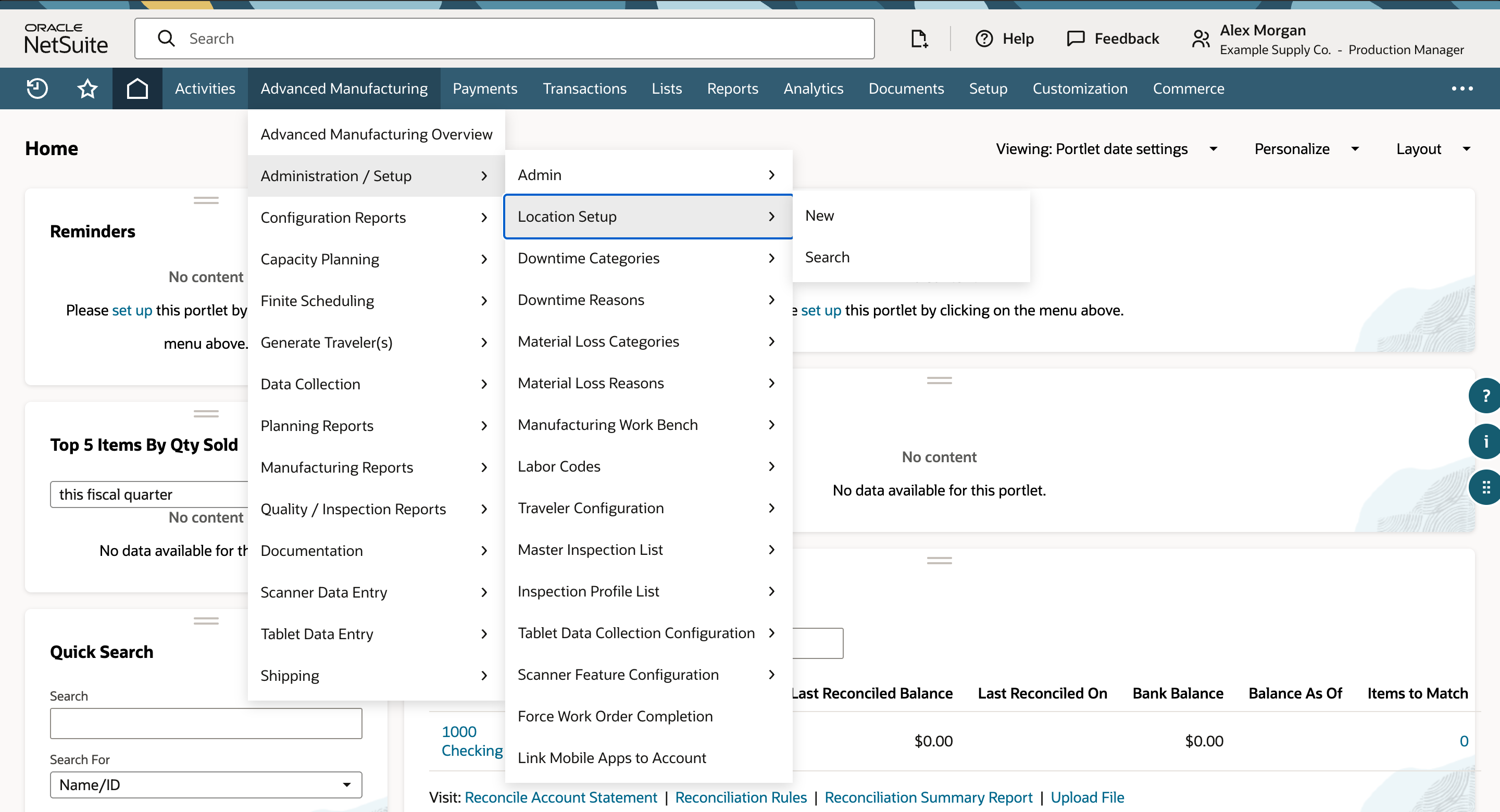The height and width of the screenshot is (812, 1500).
Task: Open the 1000 Checking account link
Action: 472,741
